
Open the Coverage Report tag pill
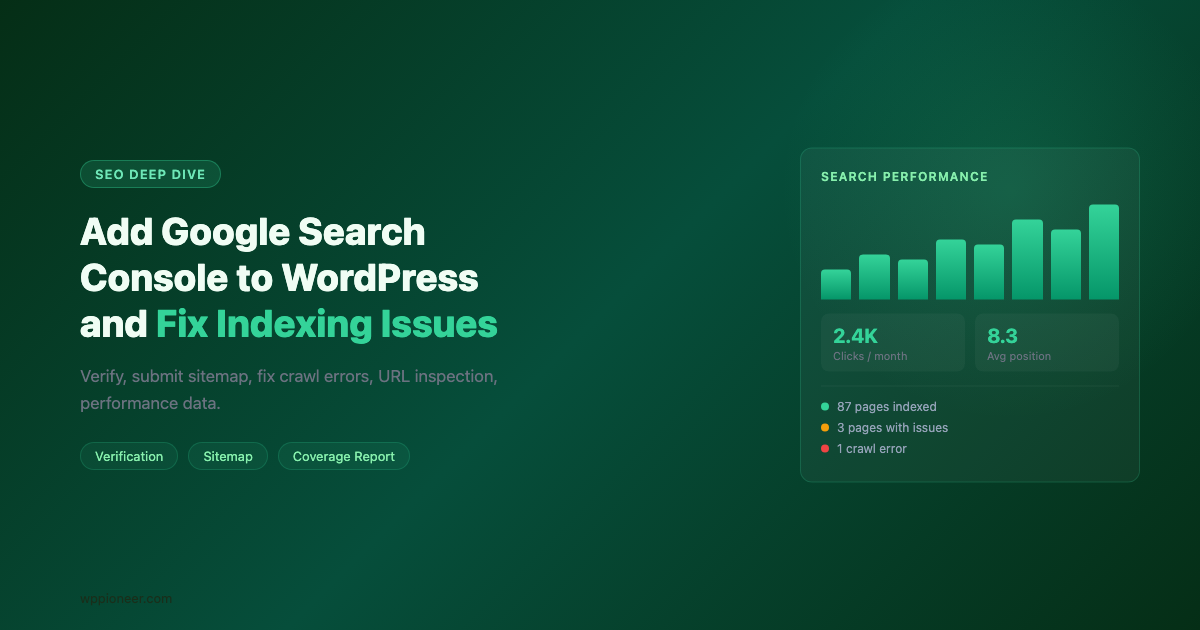(x=344, y=456)
